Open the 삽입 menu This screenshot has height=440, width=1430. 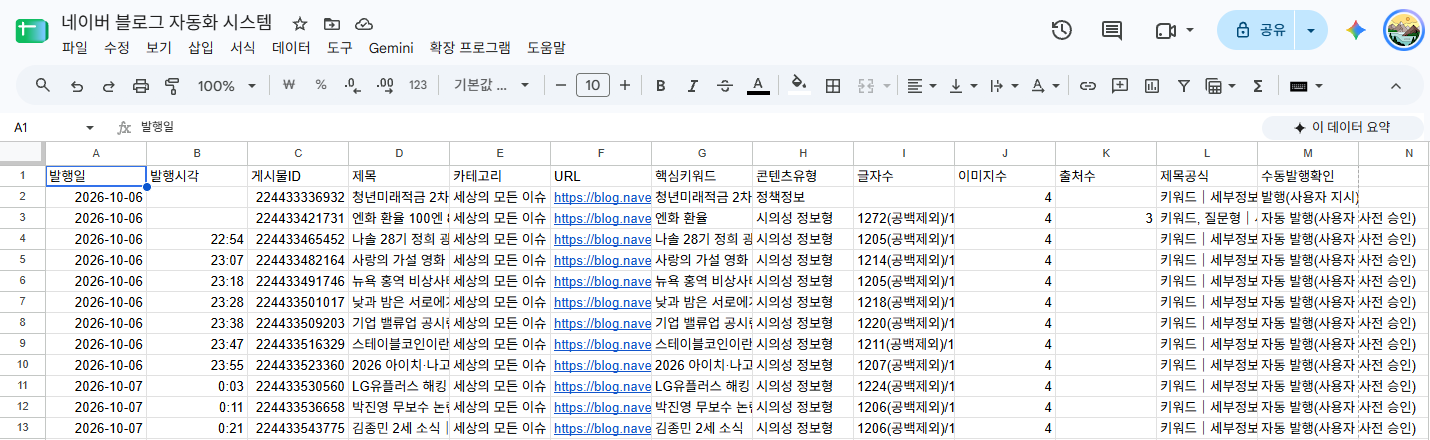click(x=201, y=47)
